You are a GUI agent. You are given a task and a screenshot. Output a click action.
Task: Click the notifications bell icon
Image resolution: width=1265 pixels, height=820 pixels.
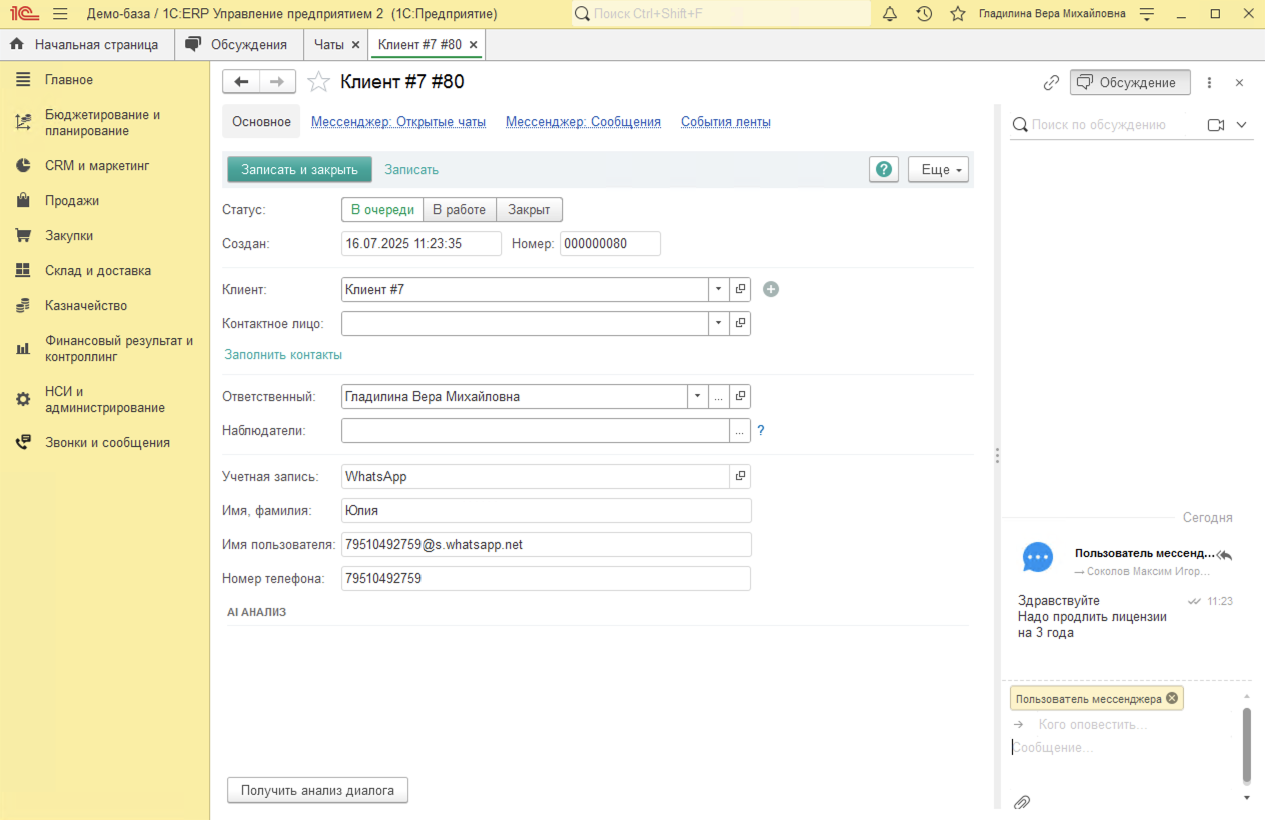[890, 14]
